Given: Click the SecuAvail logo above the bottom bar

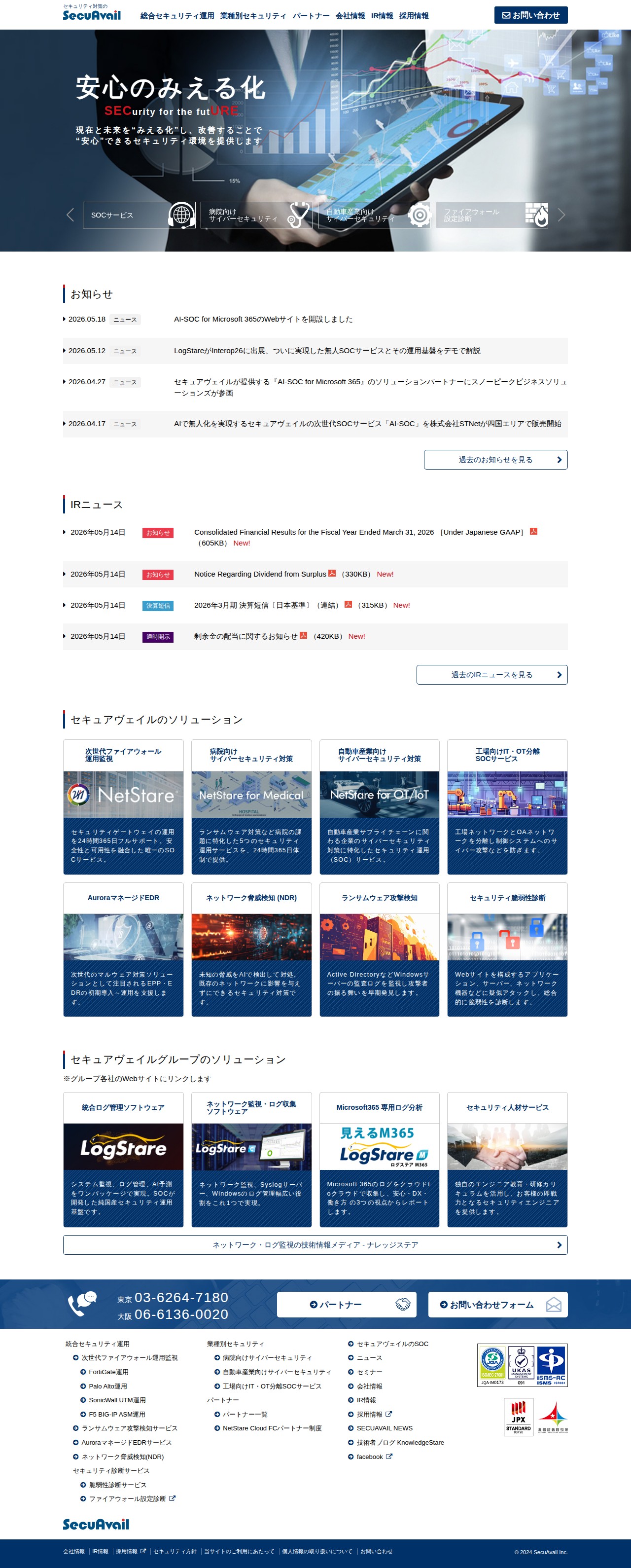Looking at the screenshot, I should click(96, 1524).
